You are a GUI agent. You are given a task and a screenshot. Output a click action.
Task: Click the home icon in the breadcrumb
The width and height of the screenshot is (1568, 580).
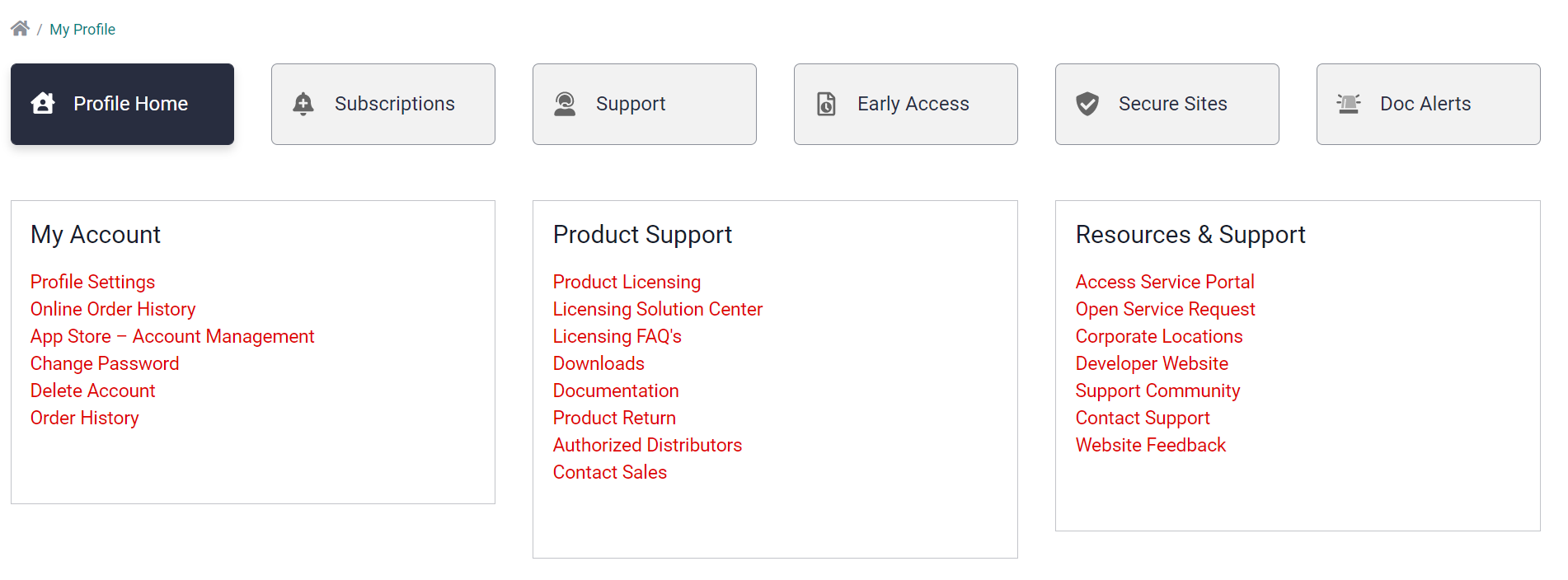coord(19,27)
